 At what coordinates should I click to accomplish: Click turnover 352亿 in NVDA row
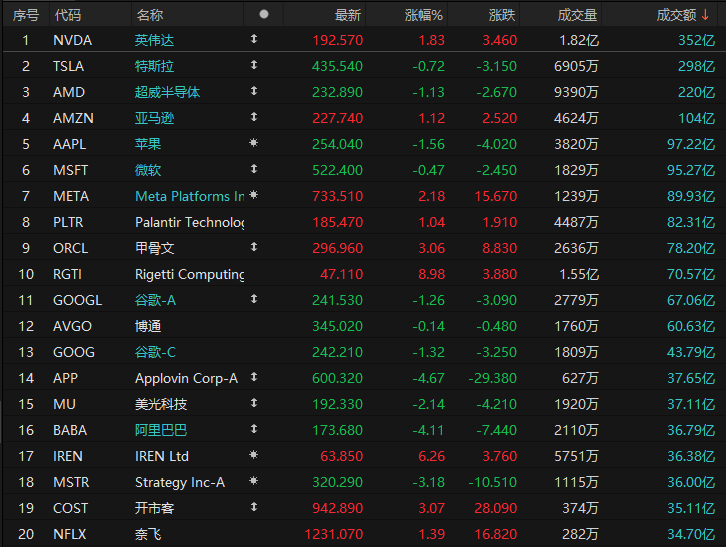click(696, 40)
